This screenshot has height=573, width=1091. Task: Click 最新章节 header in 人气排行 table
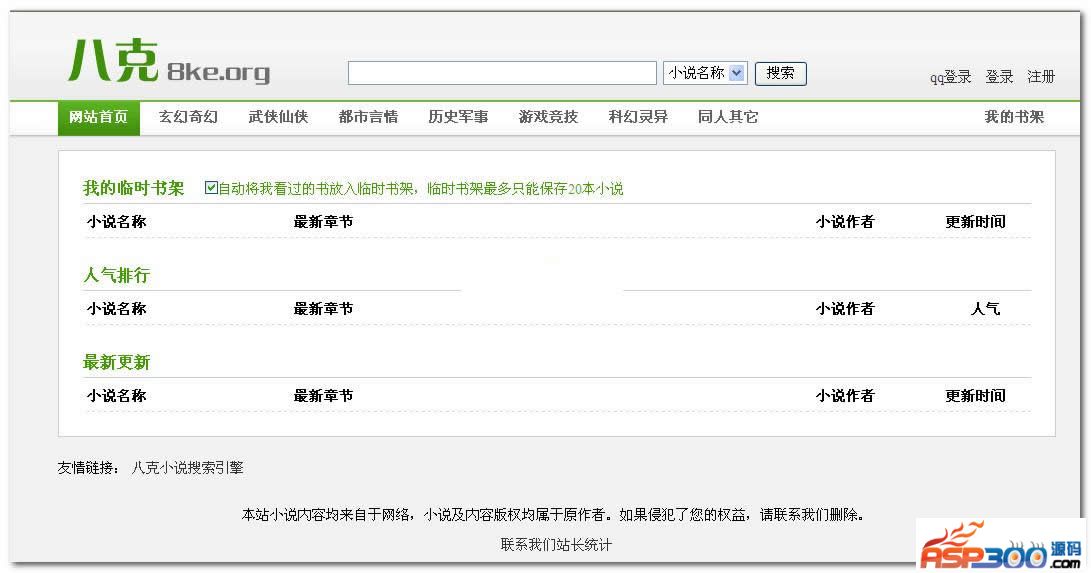click(323, 309)
